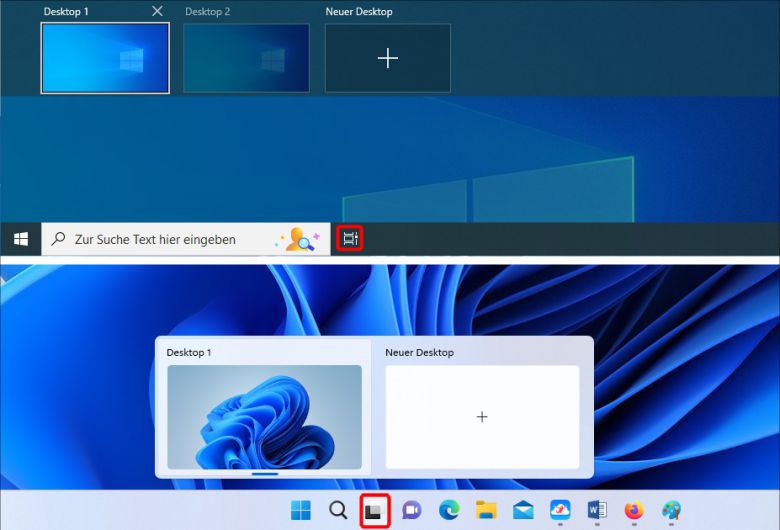Viewport: 780px width, 530px height.
Task: Open Task View on the Windows 10 taskbar
Action: (x=350, y=239)
